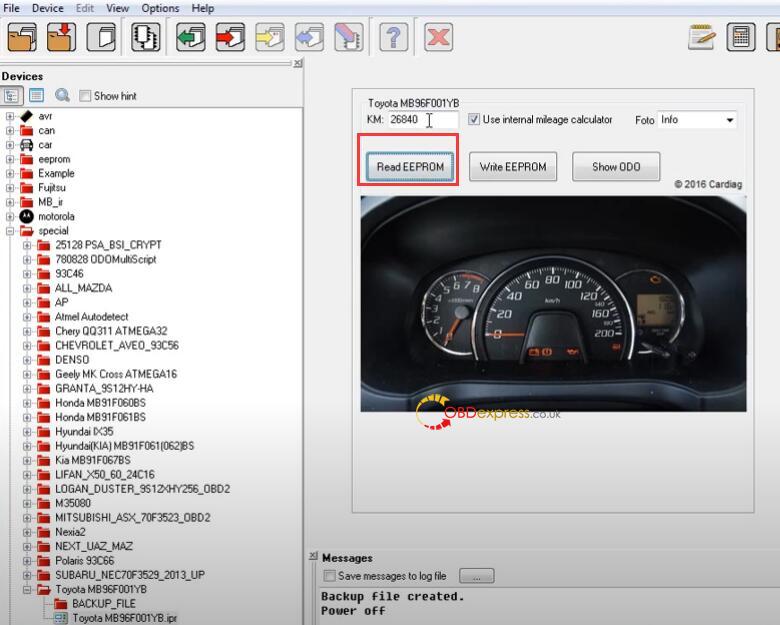Click the BACKUP_FILE folder icon

(x=61, y=604)
